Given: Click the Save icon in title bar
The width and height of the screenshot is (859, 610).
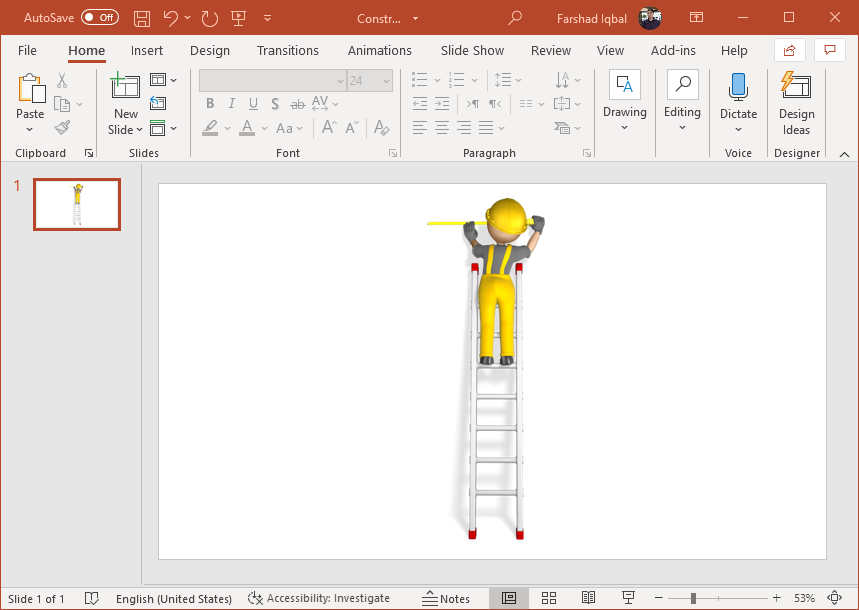Looking at the screenshot, I should click(142, 18).
